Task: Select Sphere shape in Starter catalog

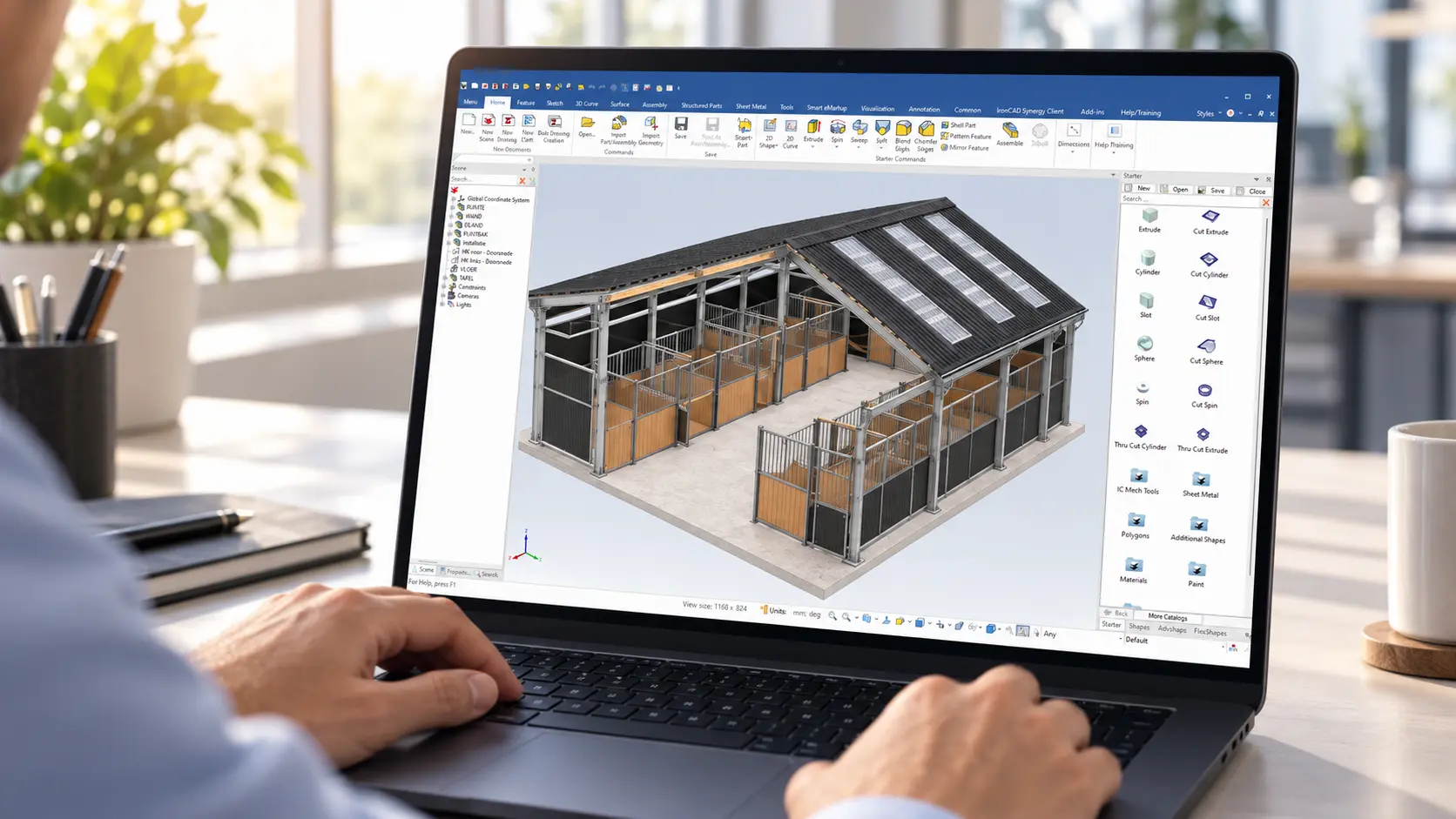Action: point(1144,348)
